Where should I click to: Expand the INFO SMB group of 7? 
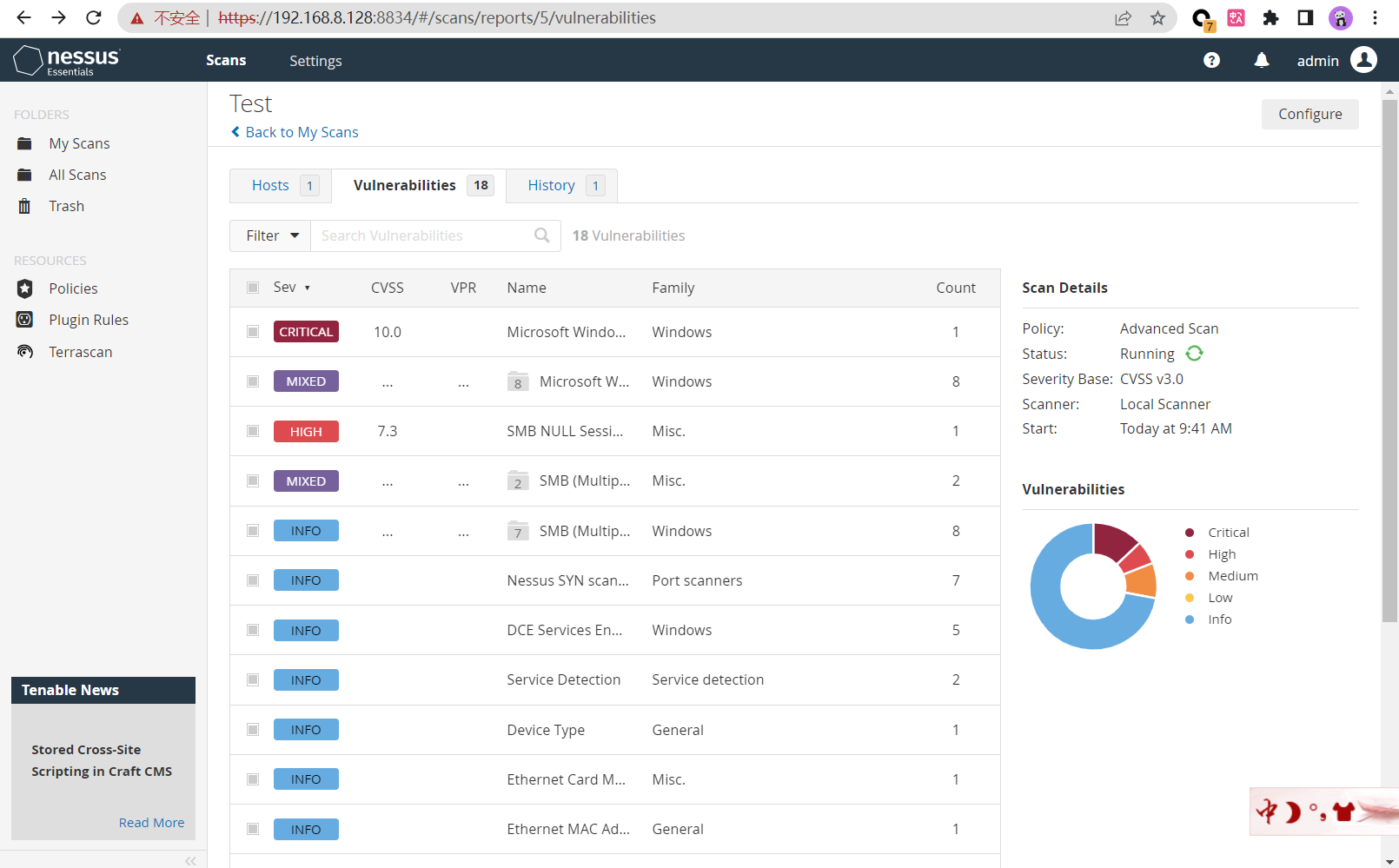click(518, 531)
